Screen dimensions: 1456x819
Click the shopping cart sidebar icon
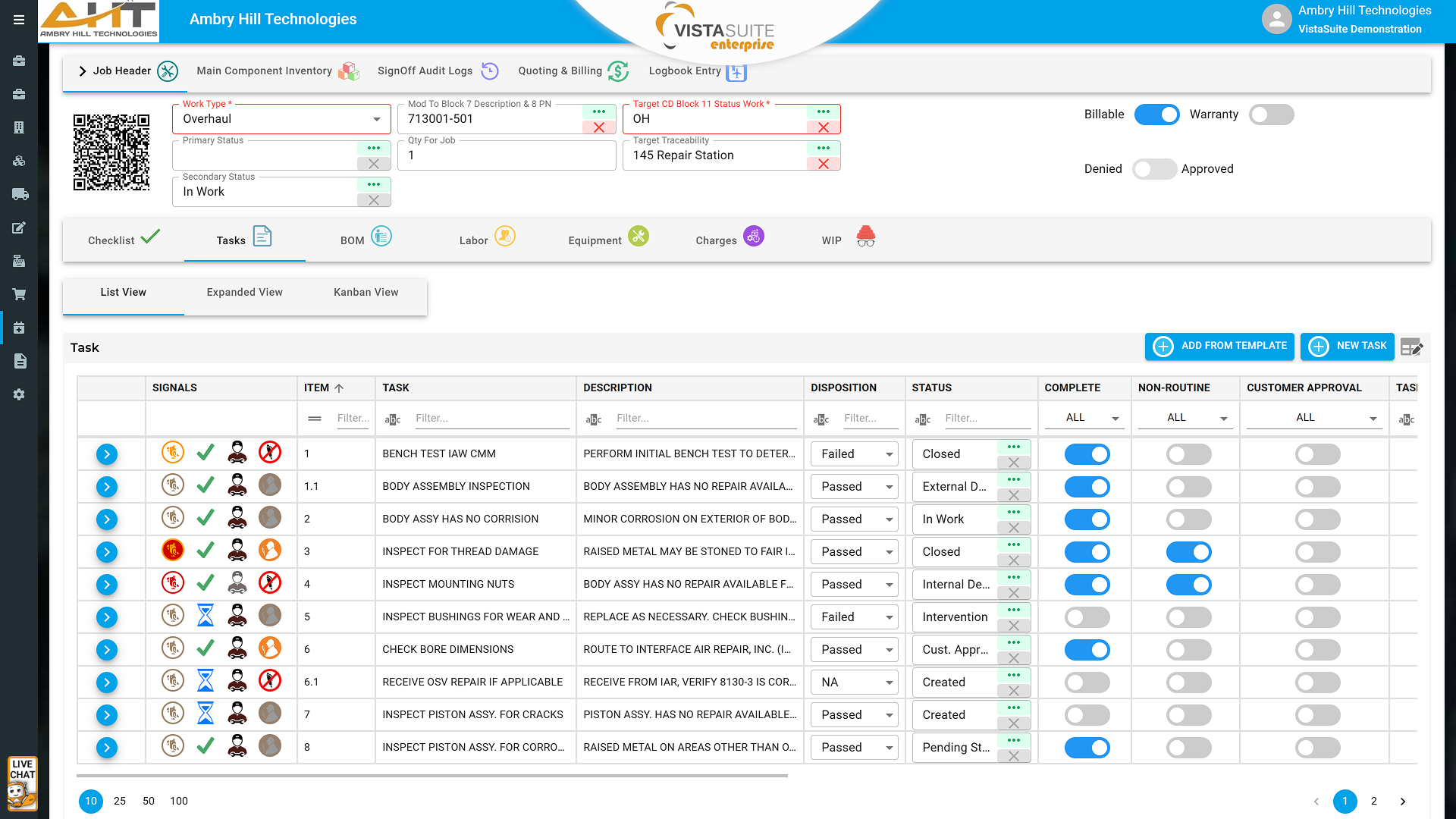19,294
